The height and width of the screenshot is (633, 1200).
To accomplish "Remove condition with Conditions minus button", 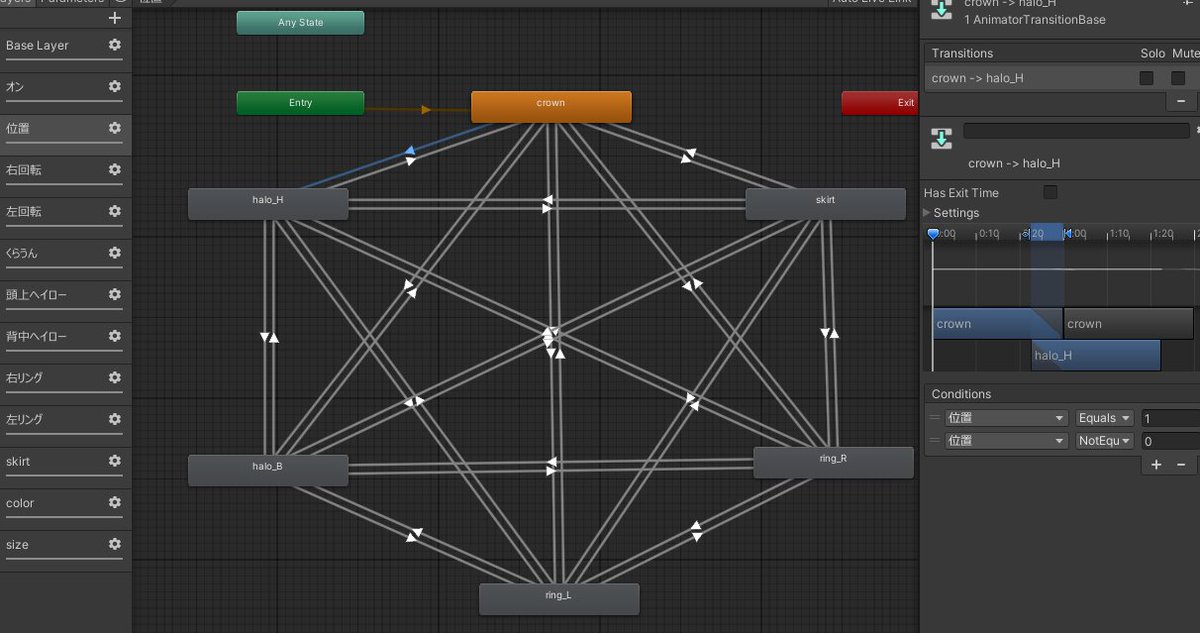I will tap(1181, 465).
